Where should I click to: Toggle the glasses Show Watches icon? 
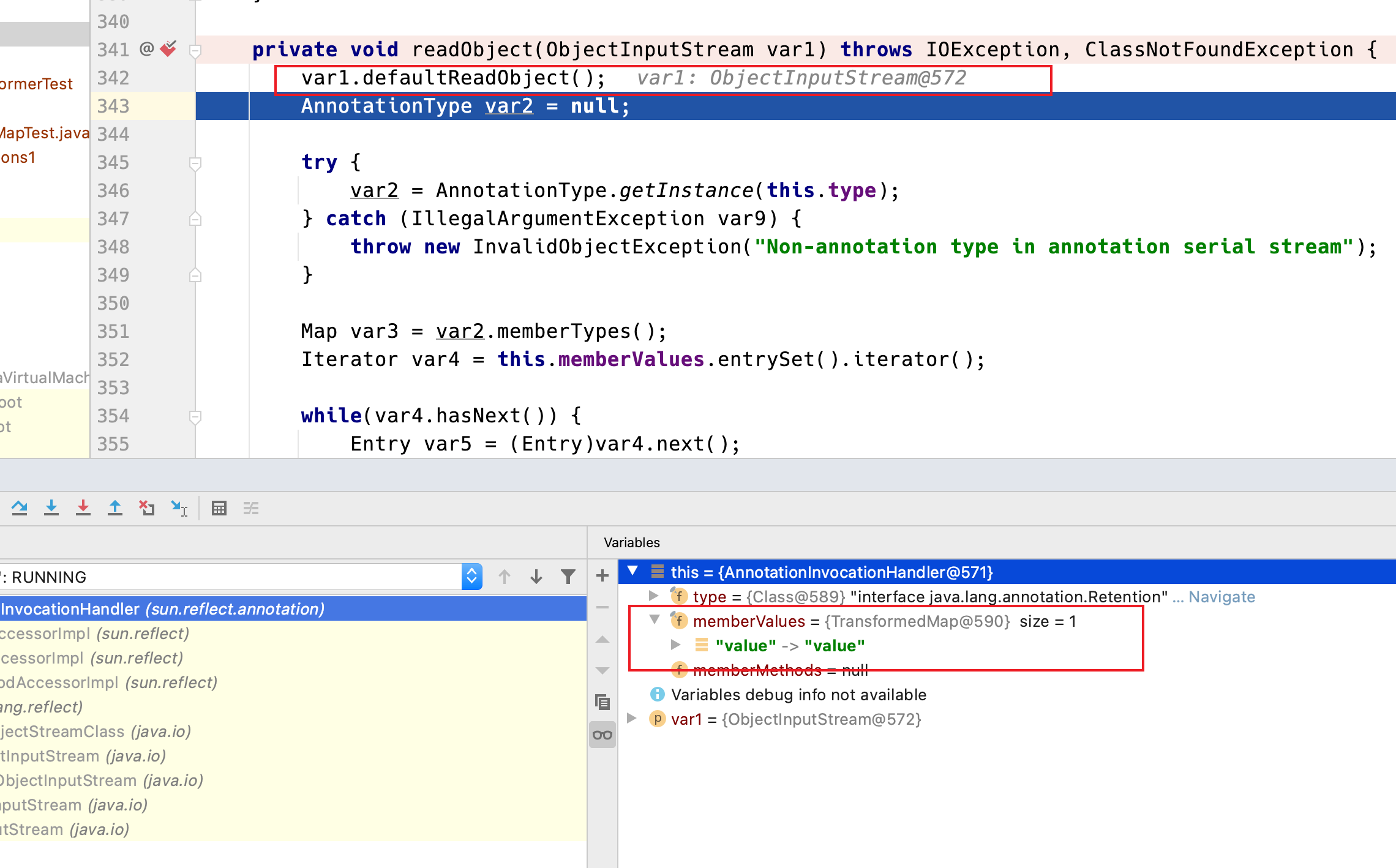point(602,735)
